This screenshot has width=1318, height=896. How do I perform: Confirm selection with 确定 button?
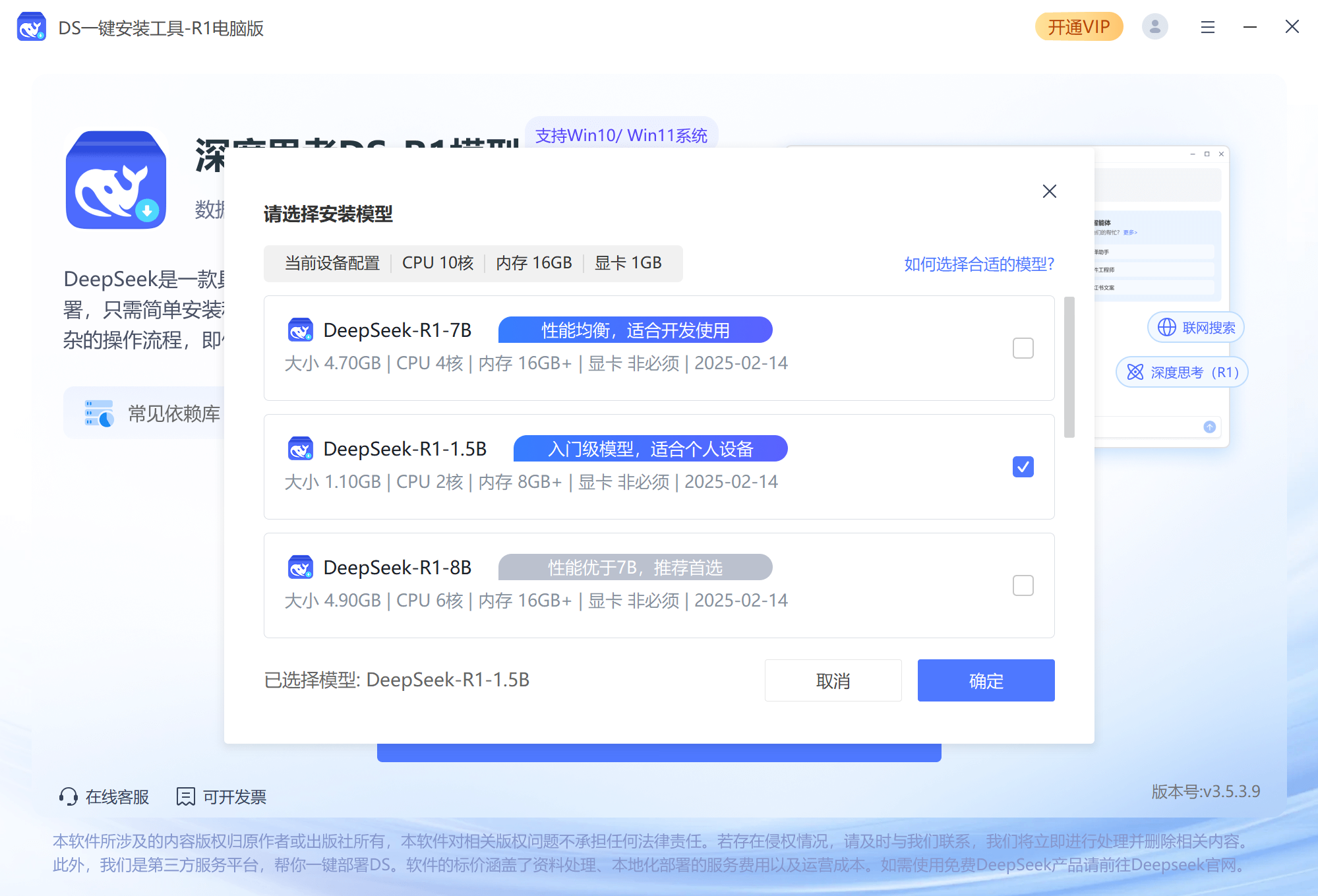(x=986, y=680)
